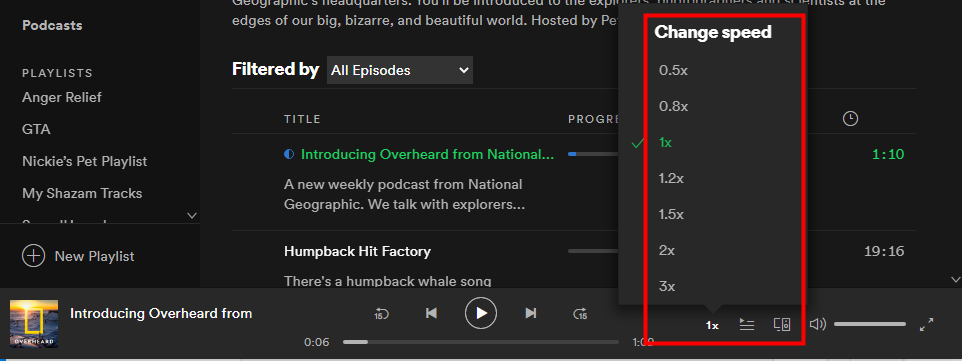
Task: Skip to next track
Action: coord(531,313)
